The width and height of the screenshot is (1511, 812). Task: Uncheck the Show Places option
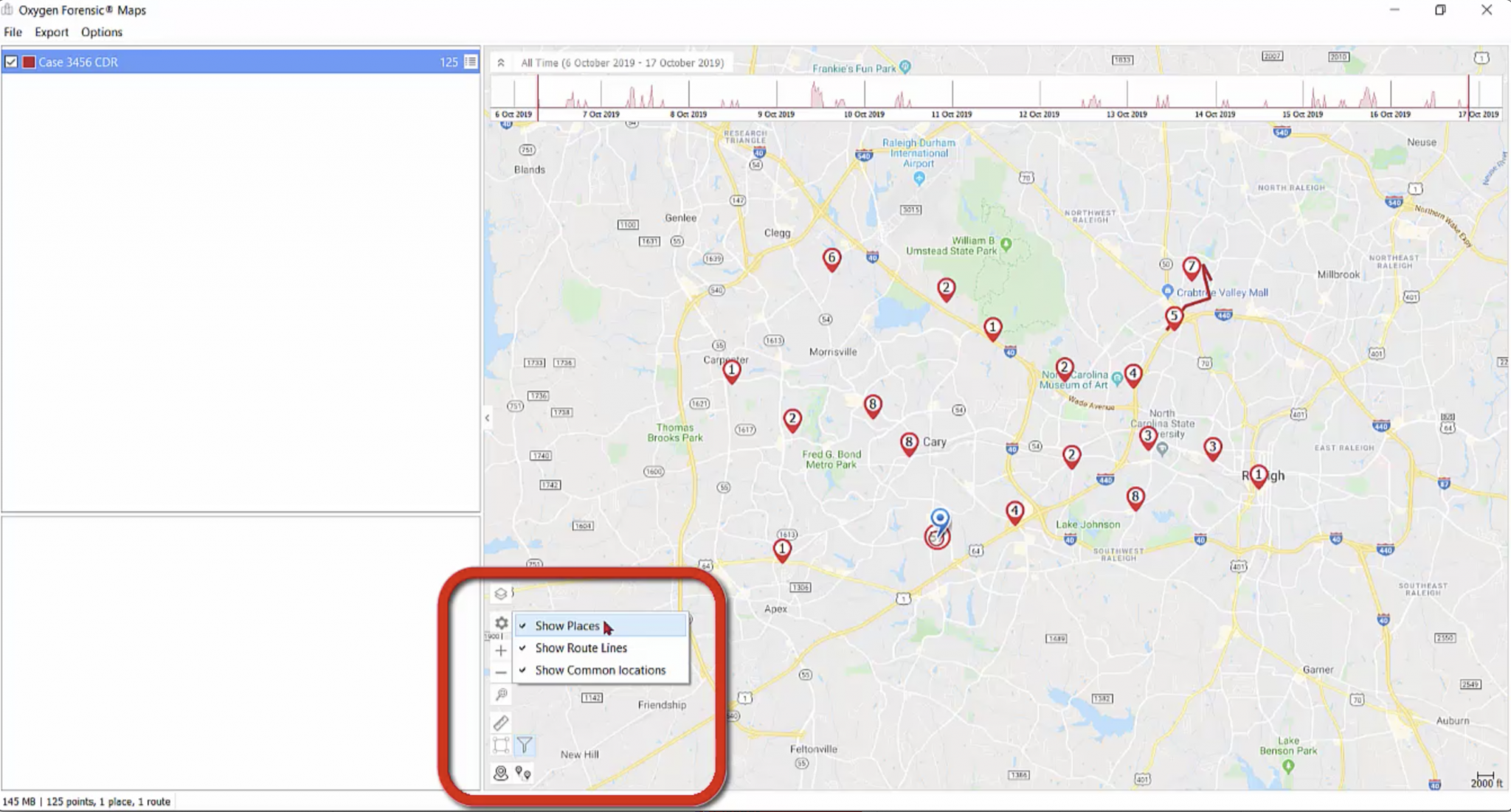(568, 625)
